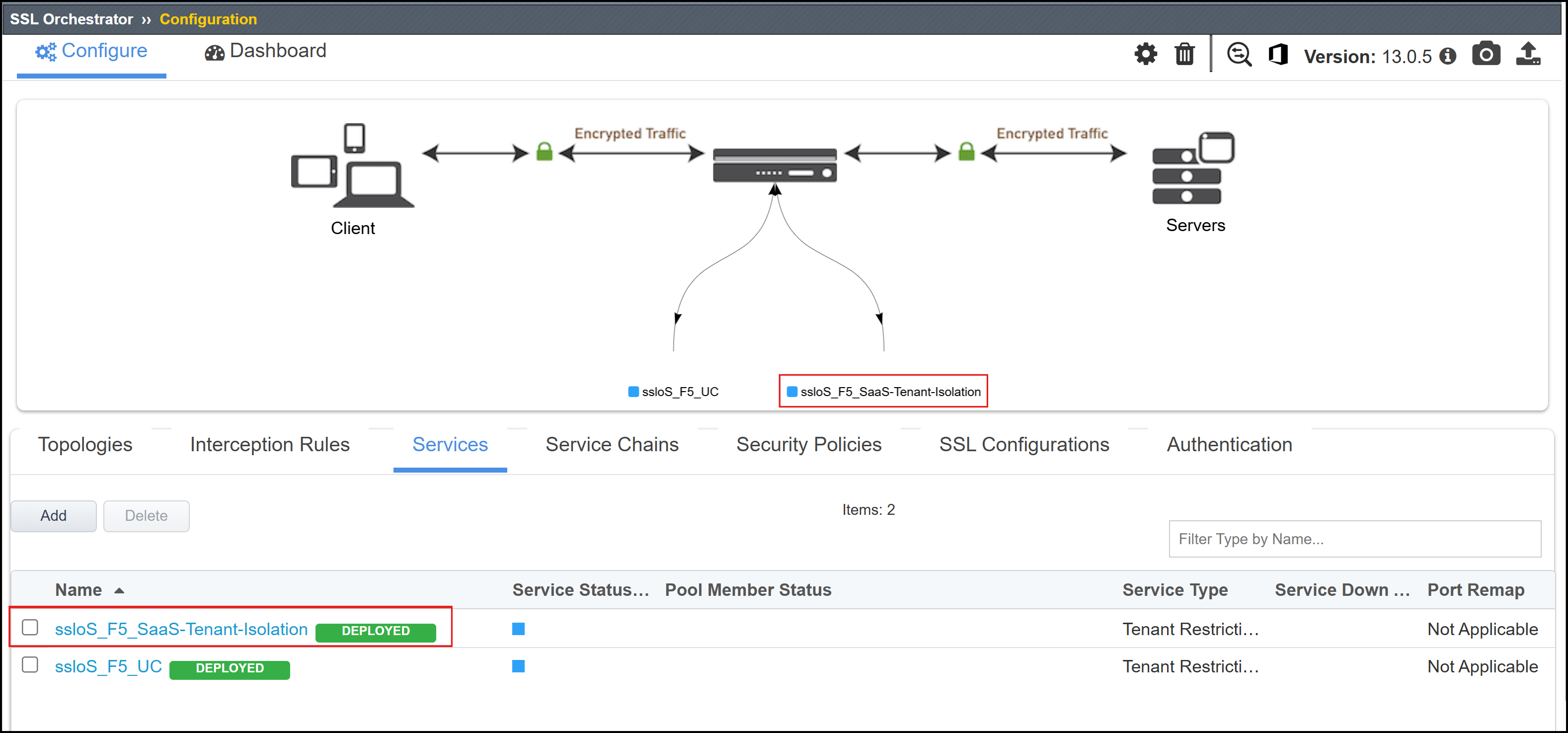The height and width of the screenshot is (733, 1568).
Task: Click blue status square for ssloS_F5_UC row
Action: point(518,666)
